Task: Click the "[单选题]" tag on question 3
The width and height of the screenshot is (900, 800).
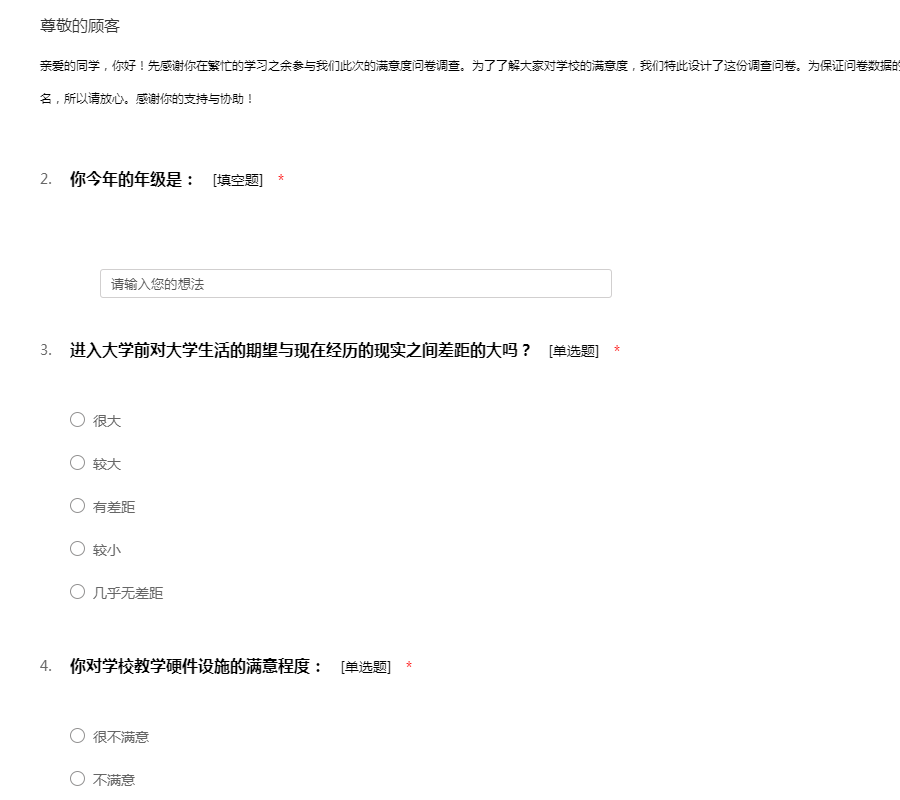Action: [573, 351]
